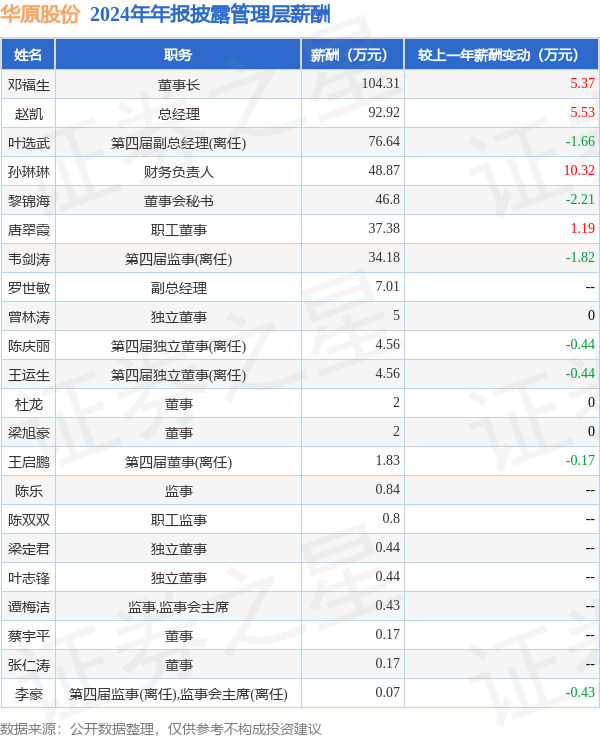The height and width of the screenshot is (738, 600).
Task: Click the salary value 37.38
Action: coord(384,229)
